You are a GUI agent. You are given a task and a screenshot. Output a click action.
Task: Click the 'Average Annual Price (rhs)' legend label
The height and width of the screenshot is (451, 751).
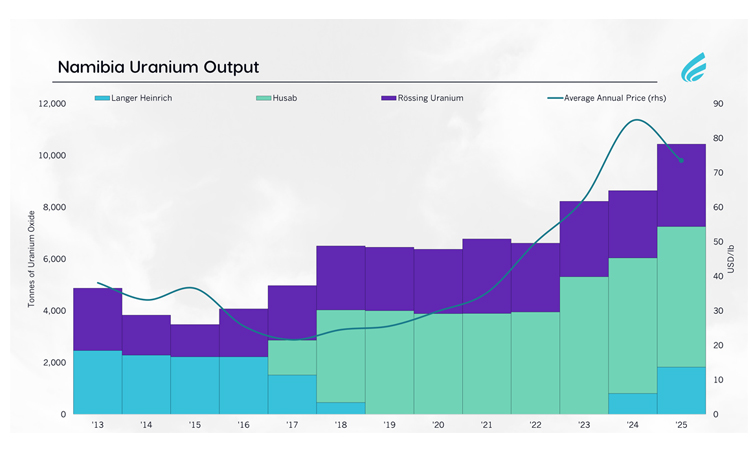click(x=614, y=98)
